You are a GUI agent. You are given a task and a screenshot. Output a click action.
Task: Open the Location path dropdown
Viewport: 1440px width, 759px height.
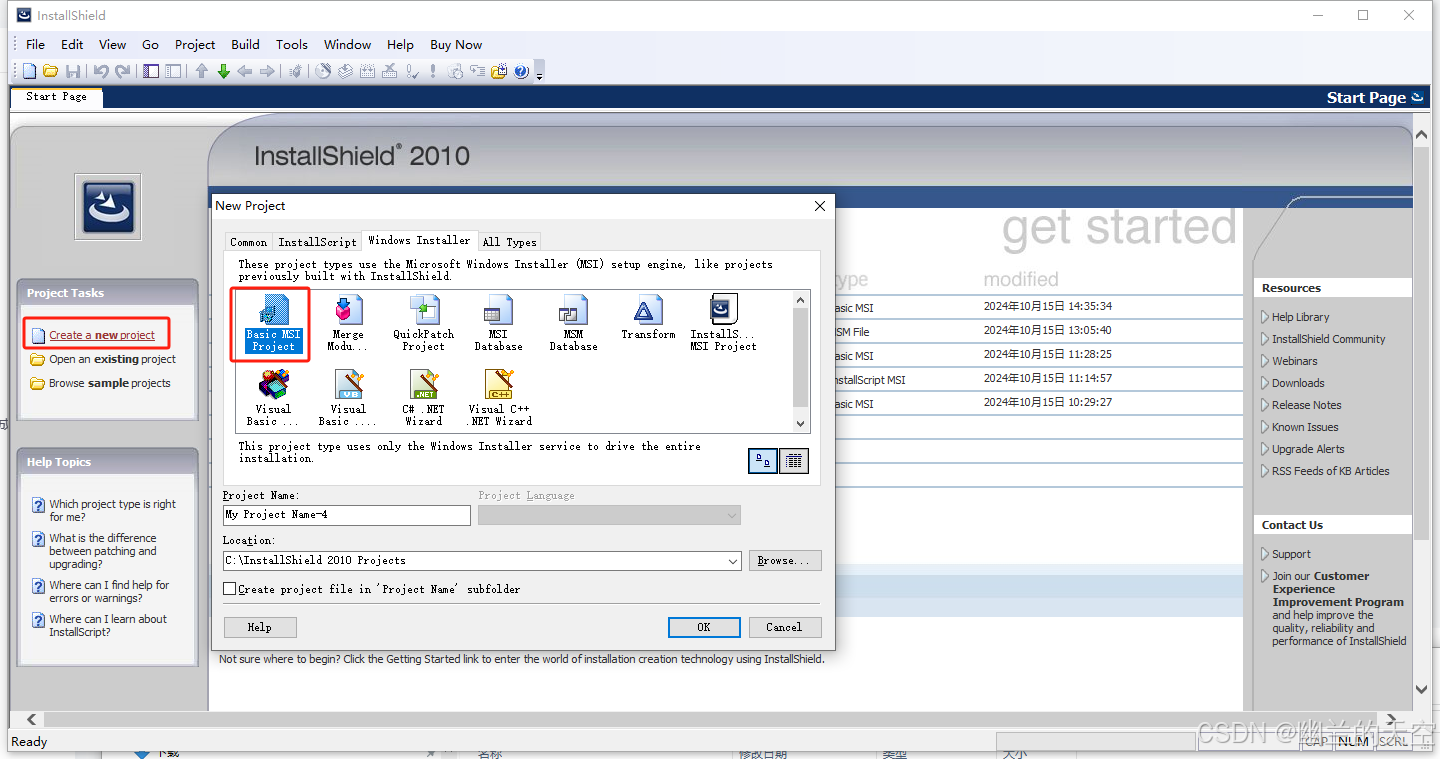coord(733,561)
